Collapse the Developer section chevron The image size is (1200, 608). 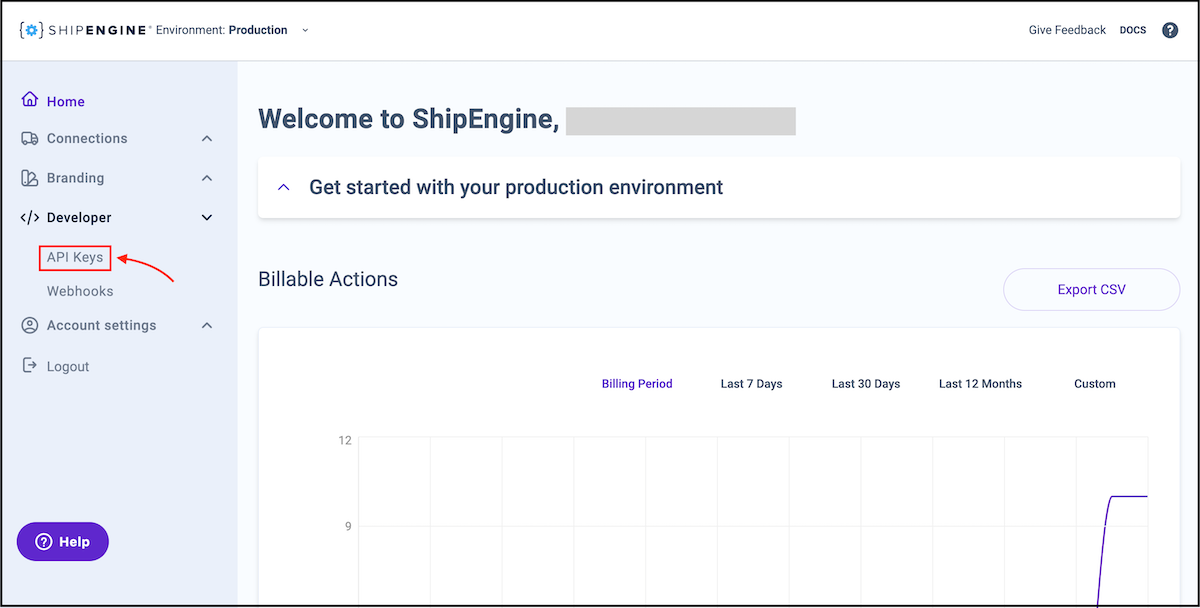207,218
